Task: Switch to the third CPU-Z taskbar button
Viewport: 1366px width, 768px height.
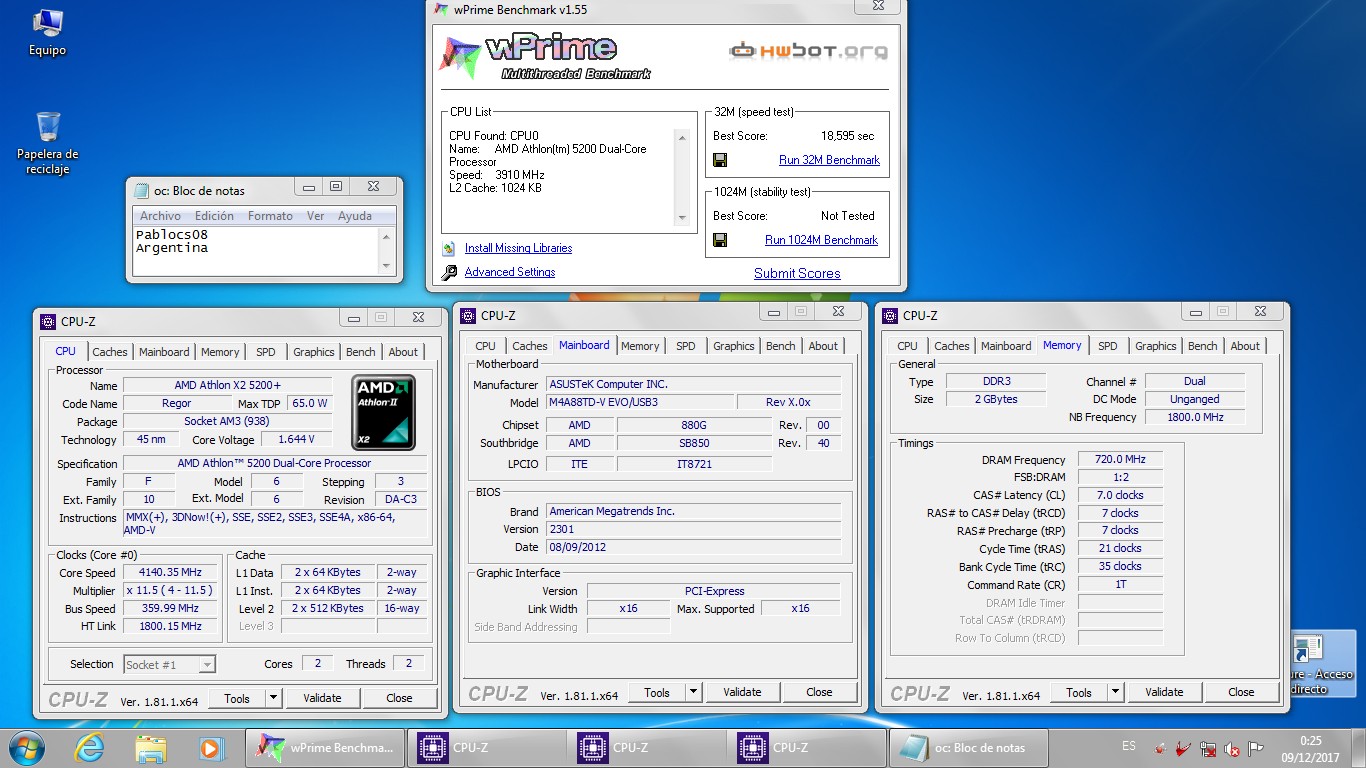Action: pyautogui.click(x=807, y=748)
